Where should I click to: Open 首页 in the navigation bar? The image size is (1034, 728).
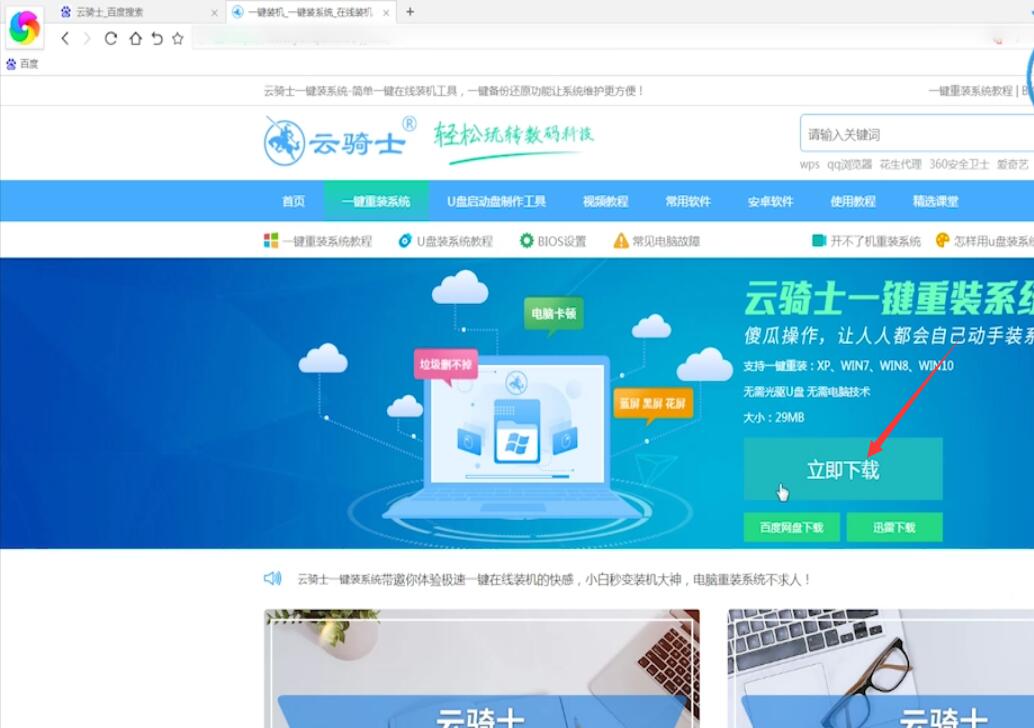pyautogui.click(x=293, y=201)
